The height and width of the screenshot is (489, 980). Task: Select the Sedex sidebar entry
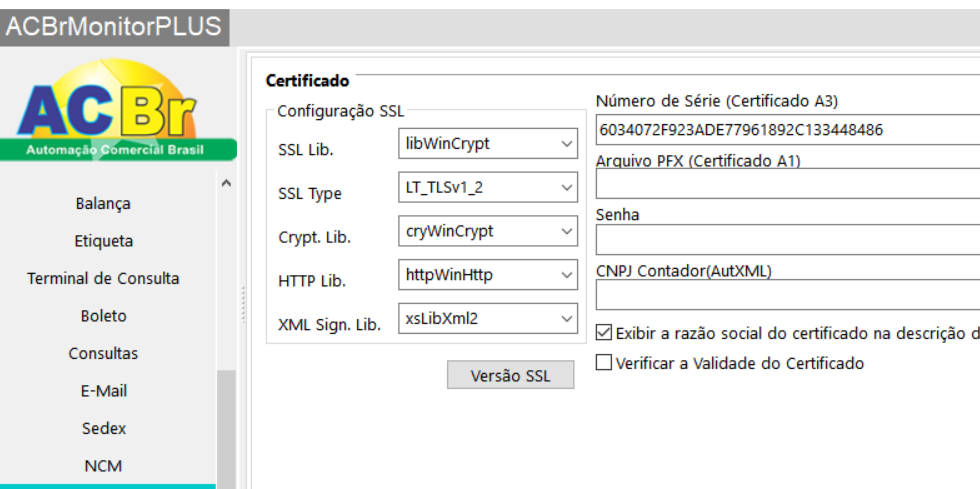point(103,429)
